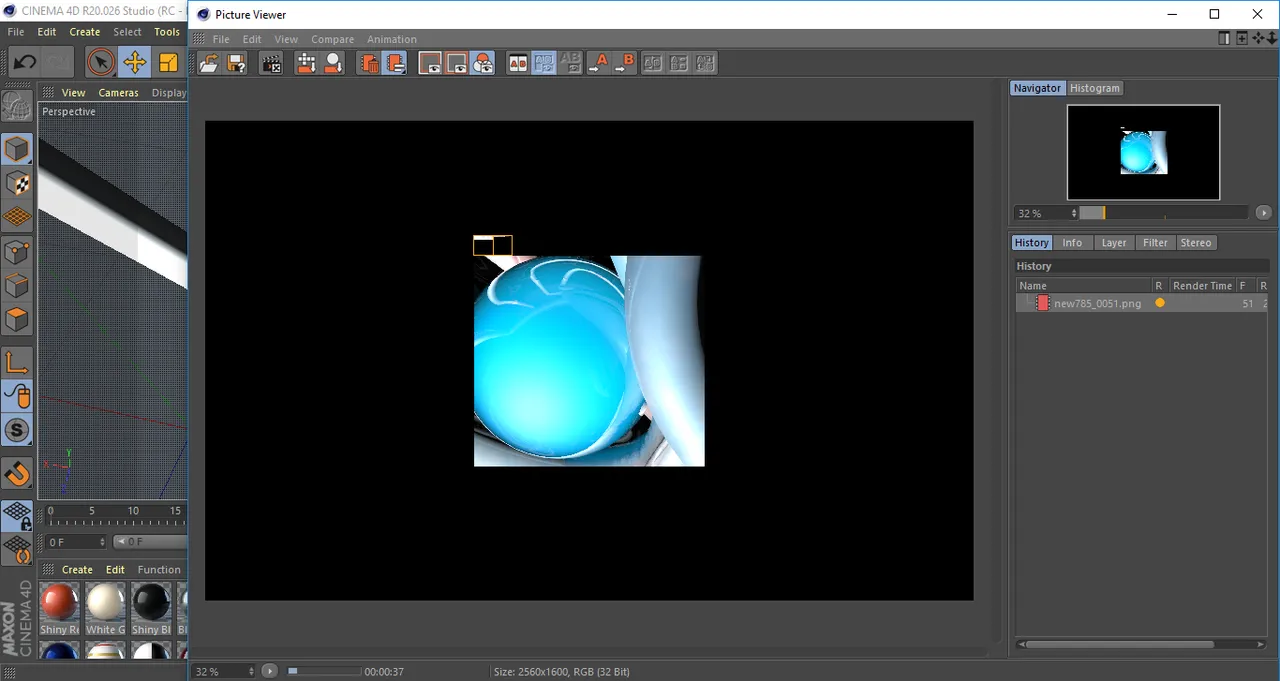Click the last grayed AB comparison icon
Viewport: 1280px width, 681px height.
tap(705, 63)
